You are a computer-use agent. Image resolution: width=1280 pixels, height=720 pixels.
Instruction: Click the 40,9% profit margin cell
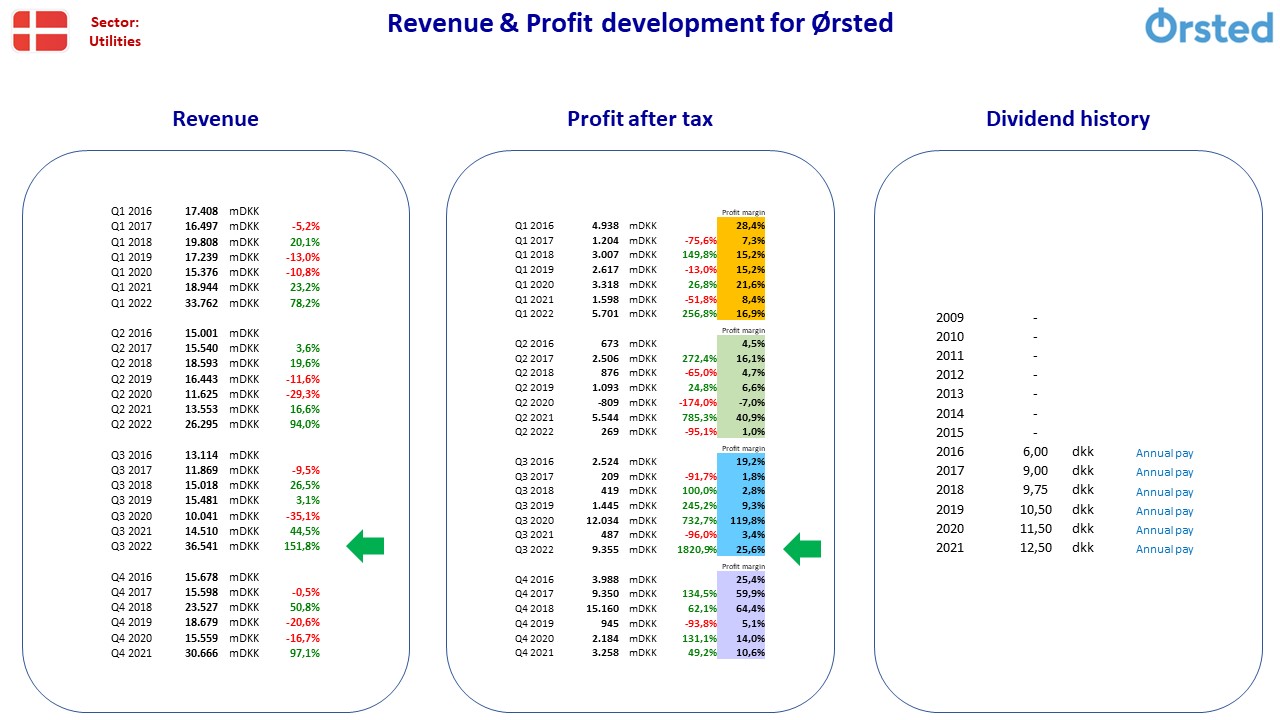pos(741,417)
